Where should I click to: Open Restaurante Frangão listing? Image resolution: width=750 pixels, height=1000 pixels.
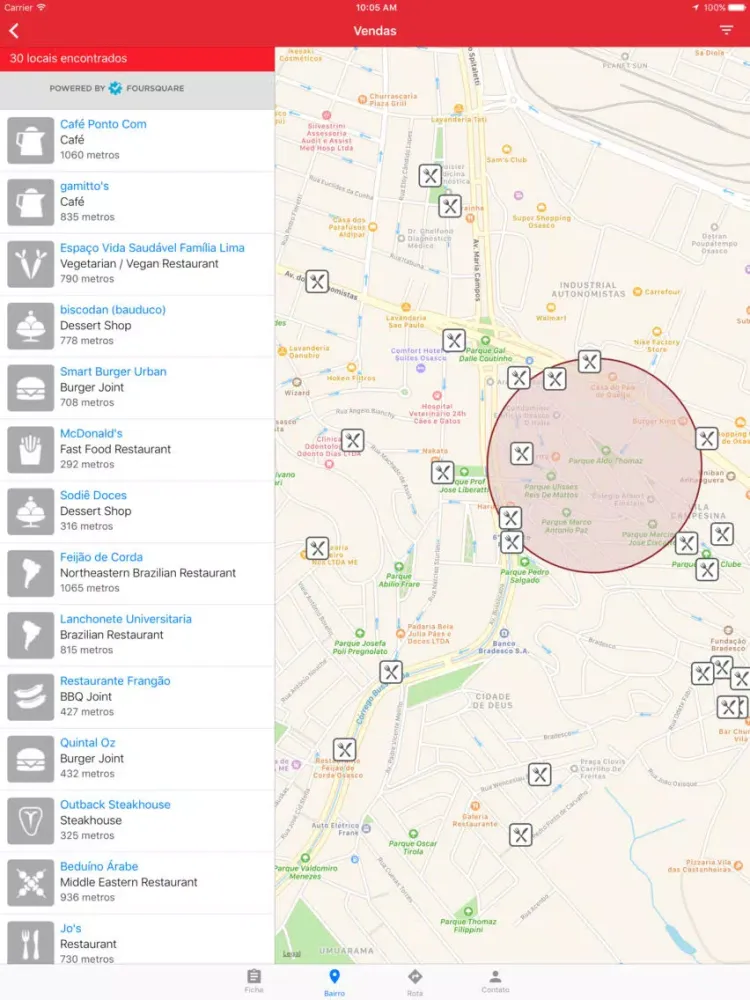(137, 697)
